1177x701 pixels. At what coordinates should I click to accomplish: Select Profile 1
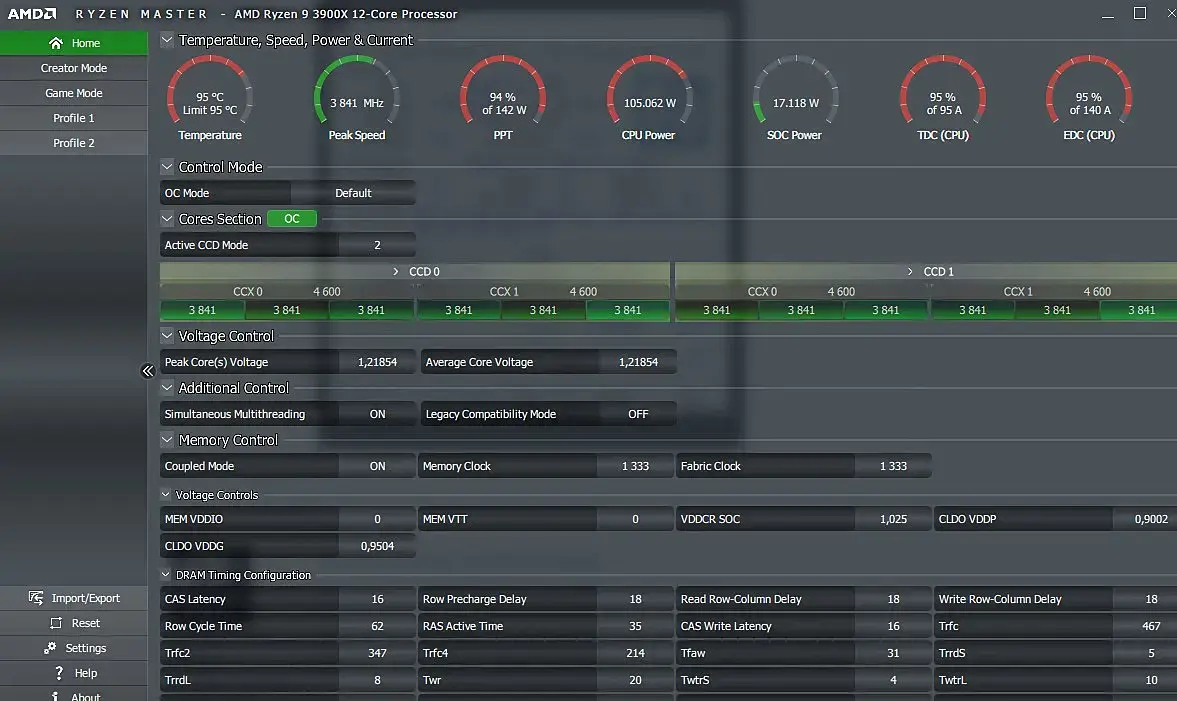[74, 118]
